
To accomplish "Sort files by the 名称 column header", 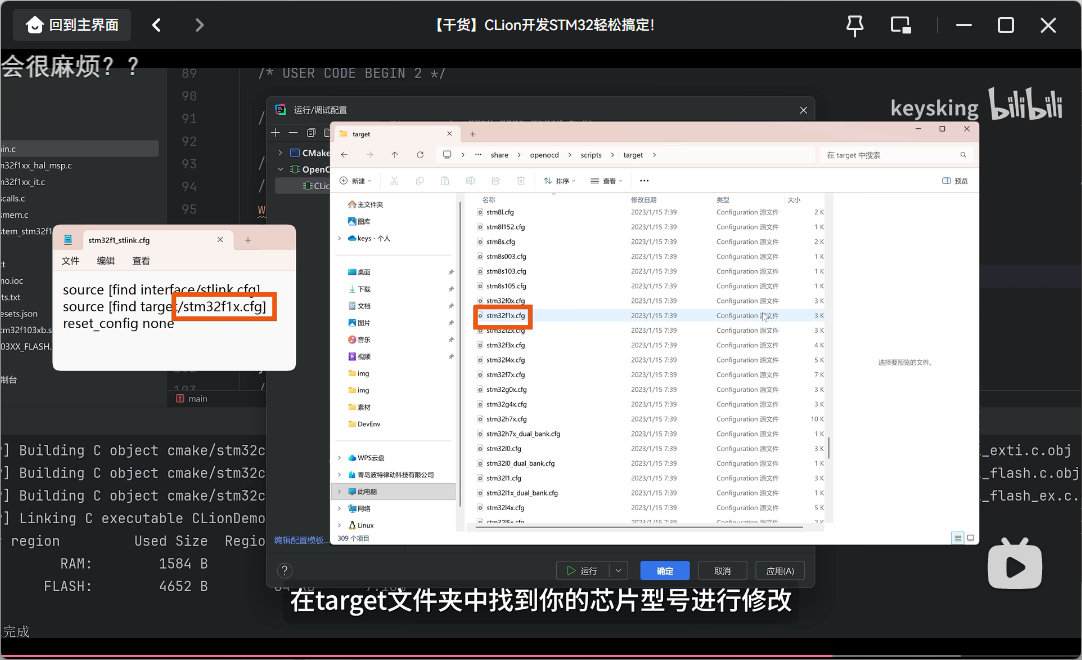I will tap(489, 200).
